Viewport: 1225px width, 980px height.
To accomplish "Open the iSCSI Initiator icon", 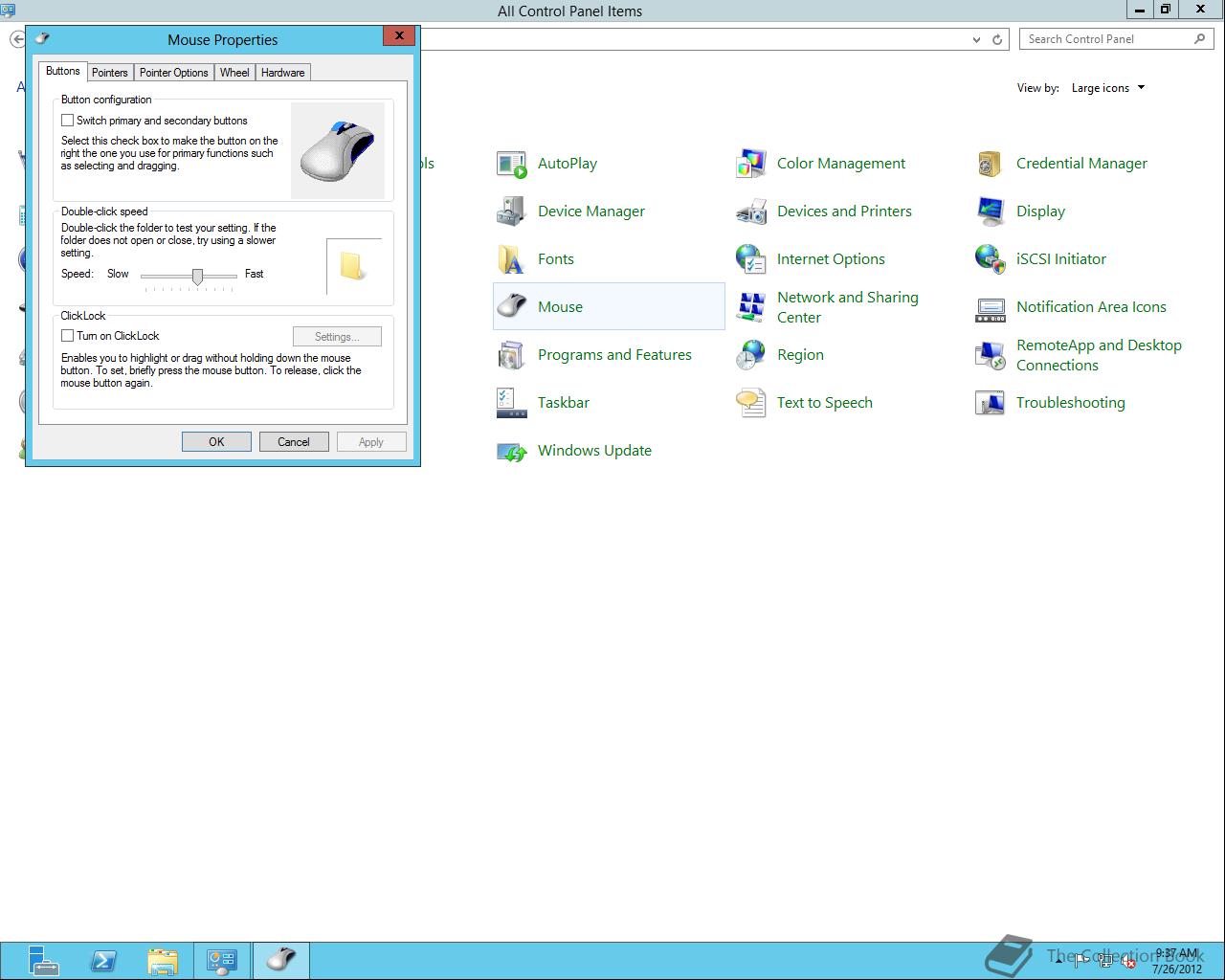I will (x=991, y=259).
